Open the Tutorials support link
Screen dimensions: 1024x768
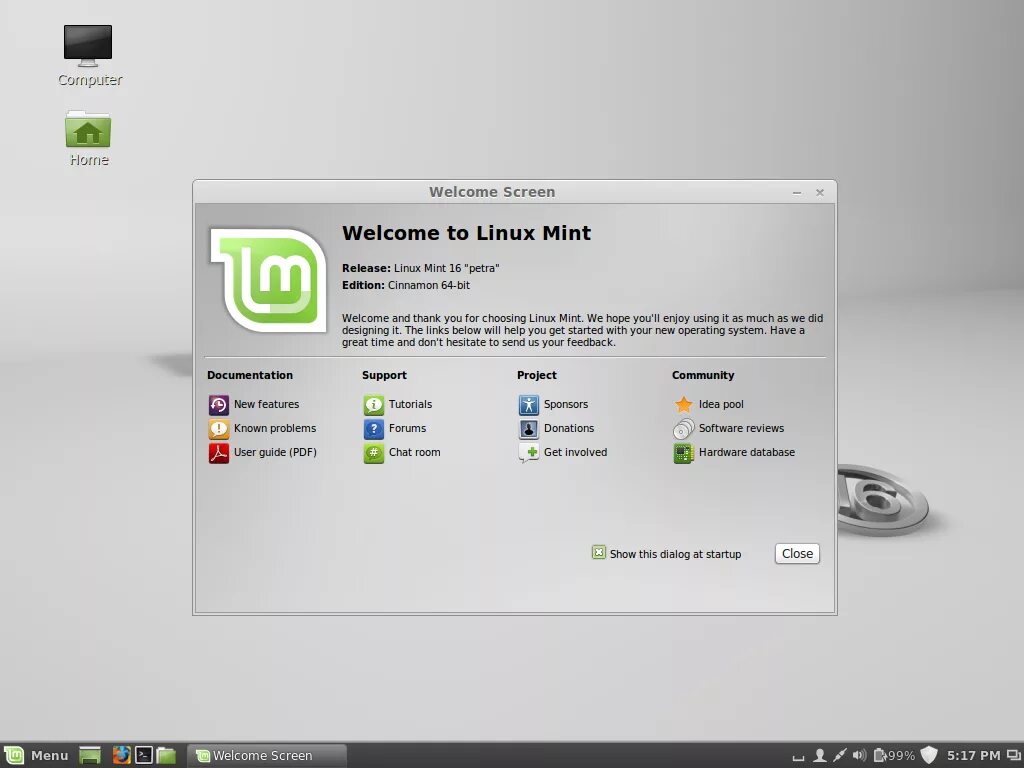(398, 404)
